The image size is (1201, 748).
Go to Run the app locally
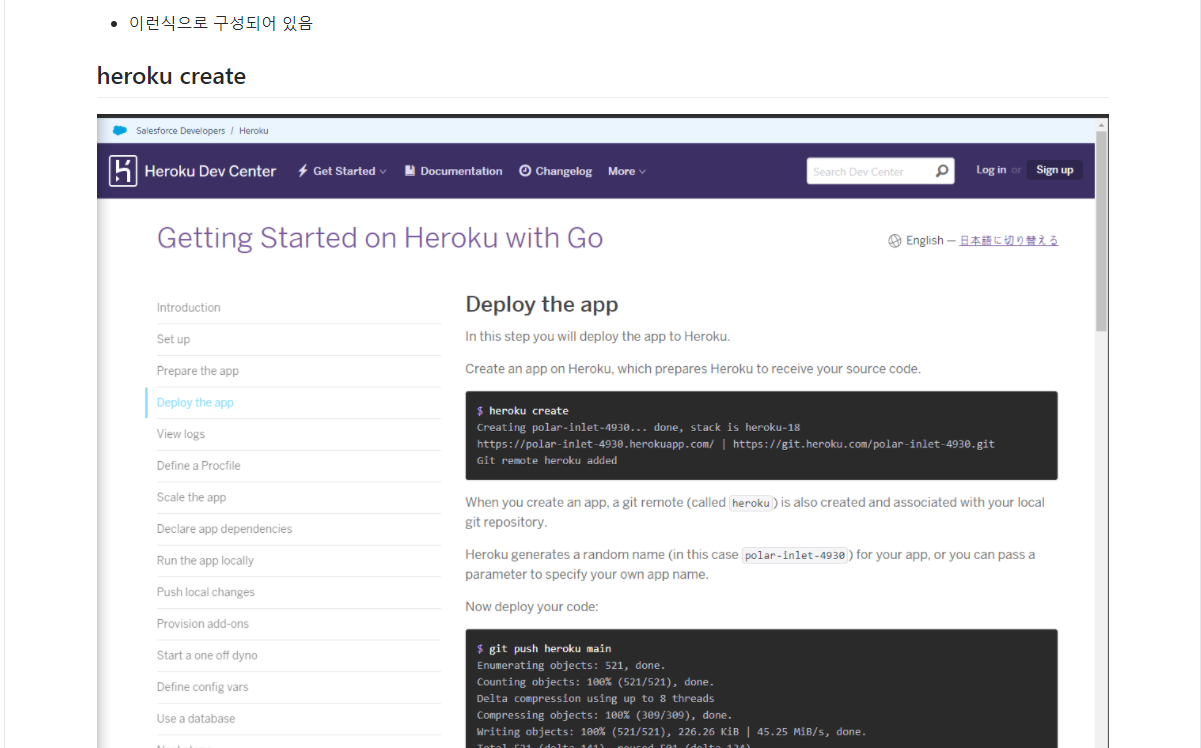click(x=205, y=561)
